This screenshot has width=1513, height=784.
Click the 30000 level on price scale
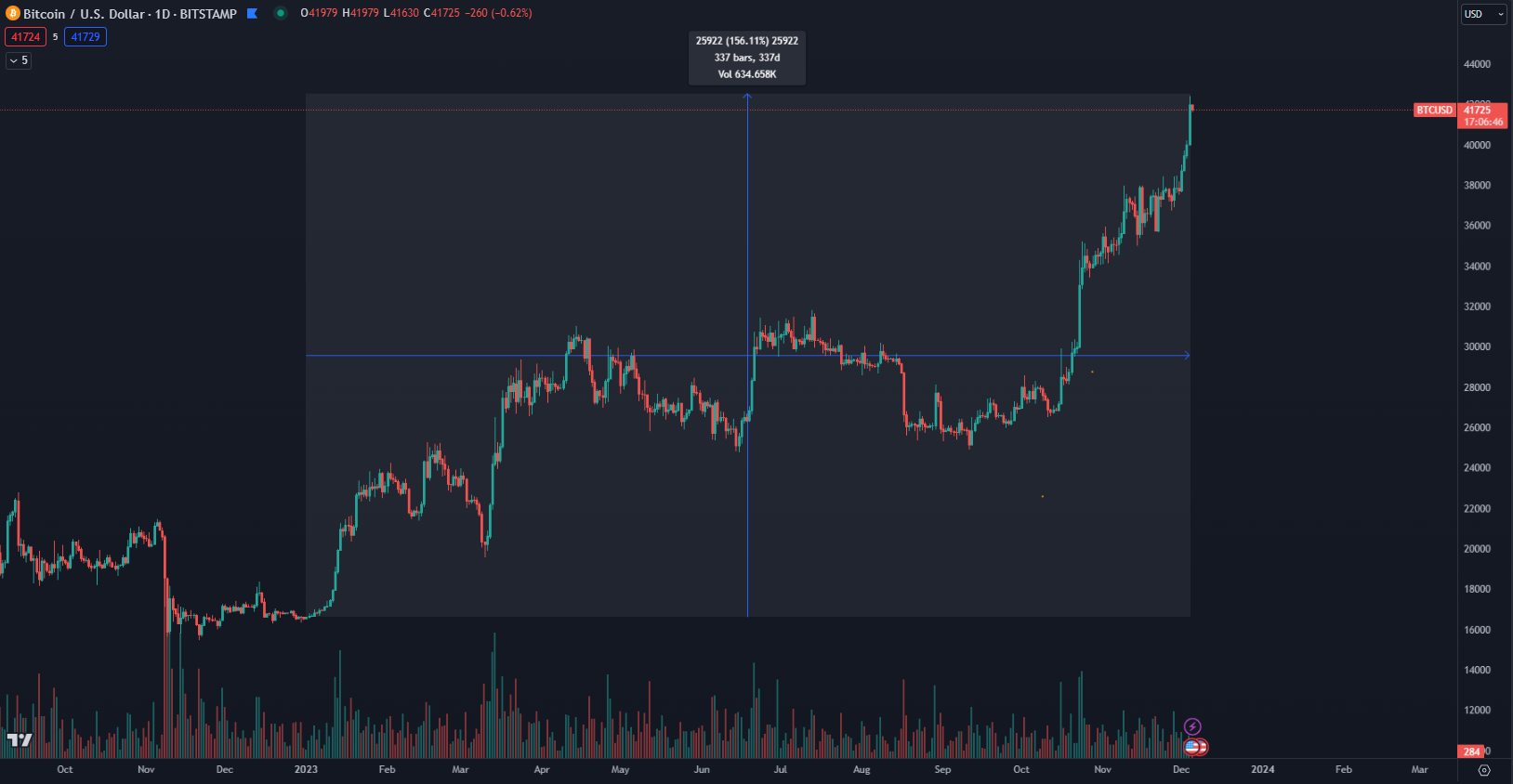1477,347
